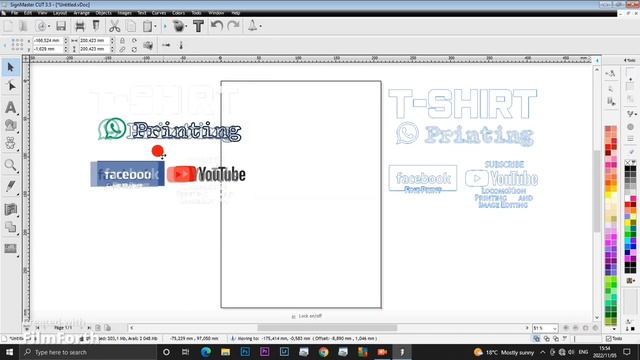Open Photoshop from the taskbar
This screenshot has width=640, height=360.
coord(245,352)
